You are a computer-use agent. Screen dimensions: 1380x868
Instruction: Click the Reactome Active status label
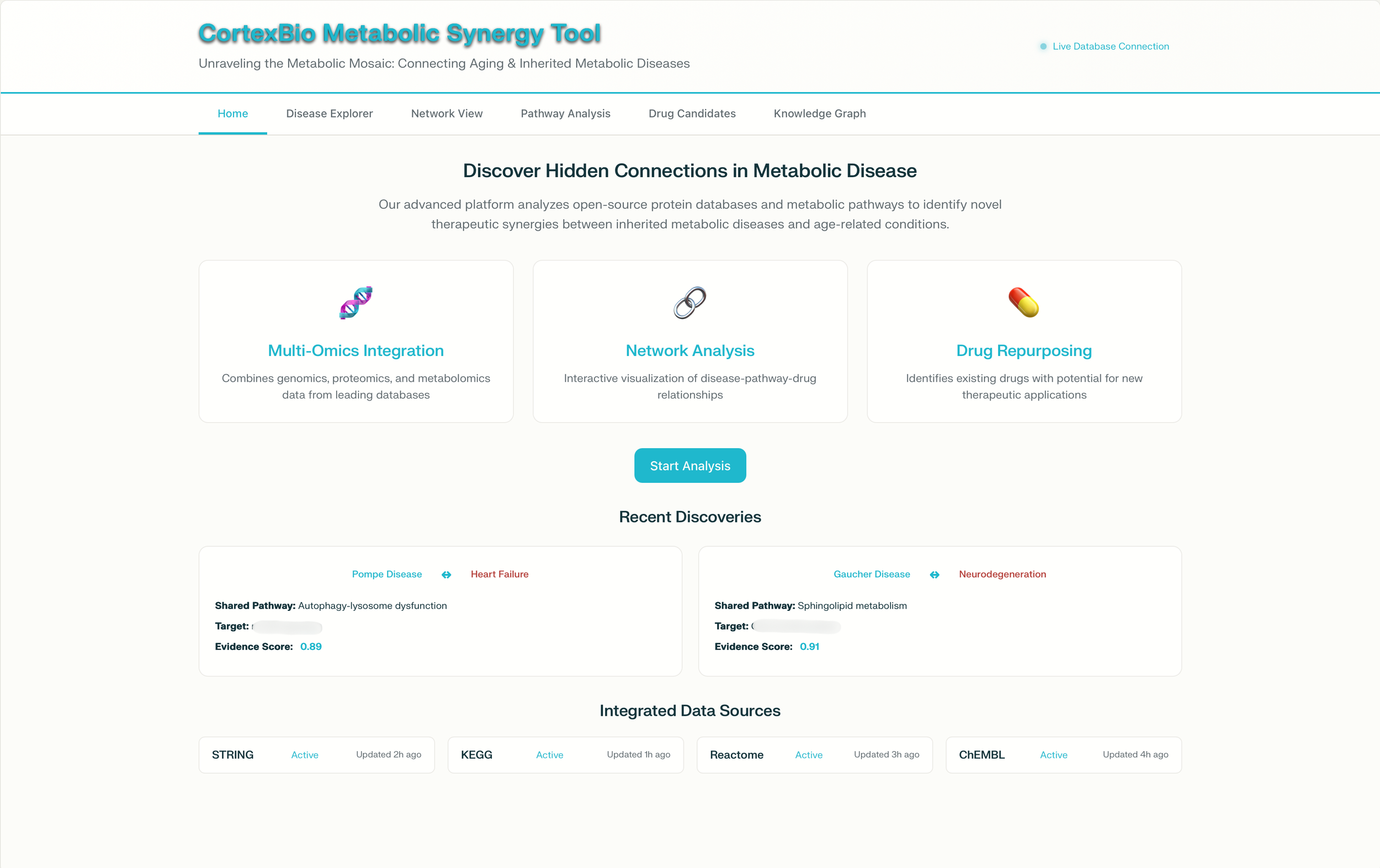point(808,755)
